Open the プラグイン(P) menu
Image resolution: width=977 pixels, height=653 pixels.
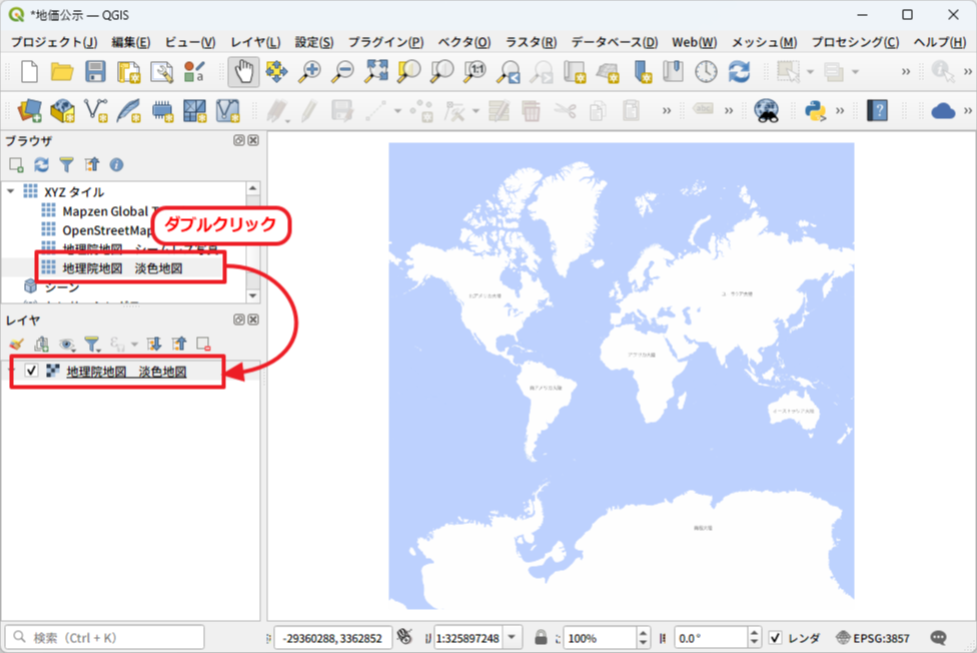click(385, 42)
